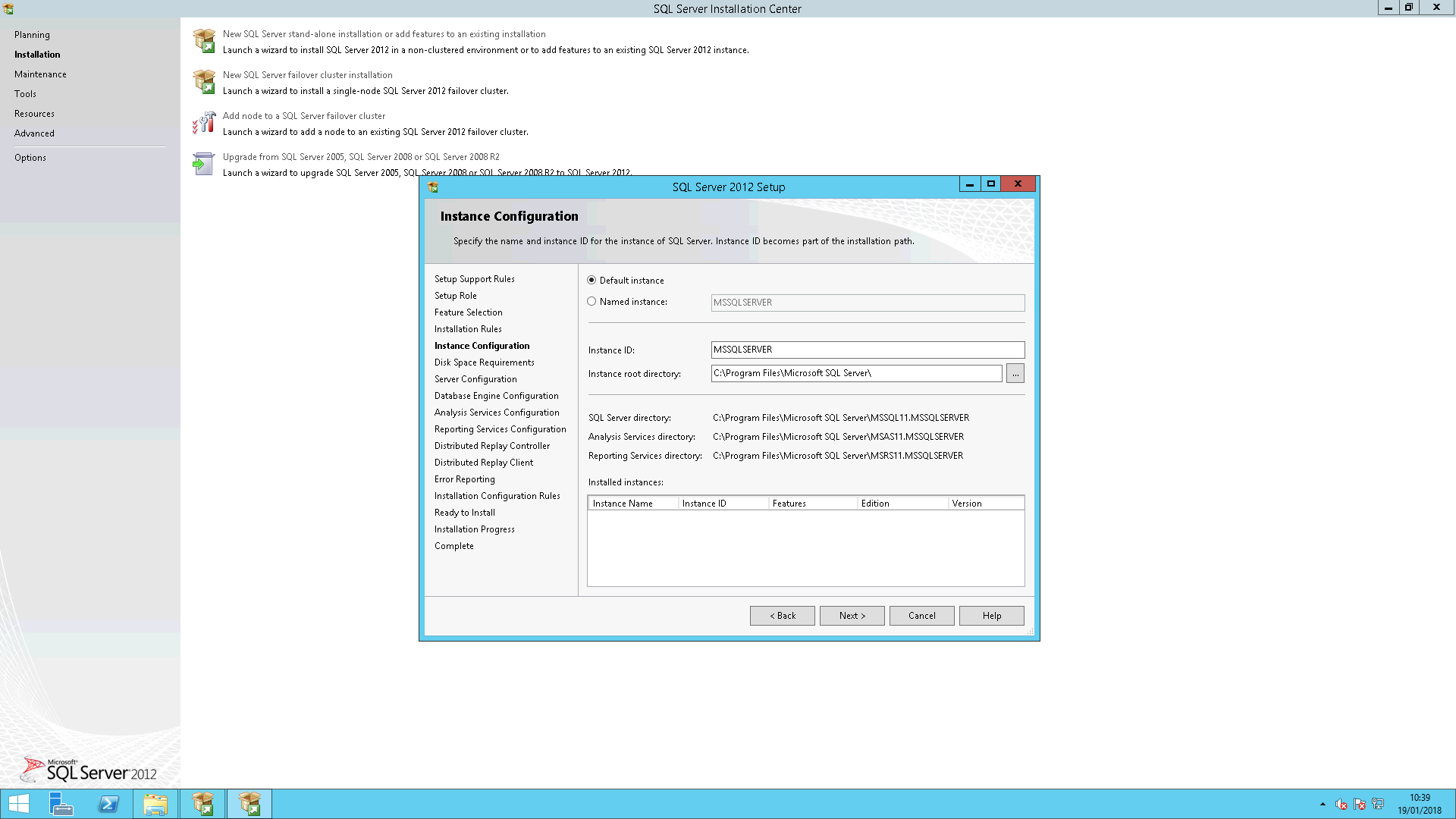Click Instance Configuration step in sidebar
1456x819 pixels.
(482, 346)
